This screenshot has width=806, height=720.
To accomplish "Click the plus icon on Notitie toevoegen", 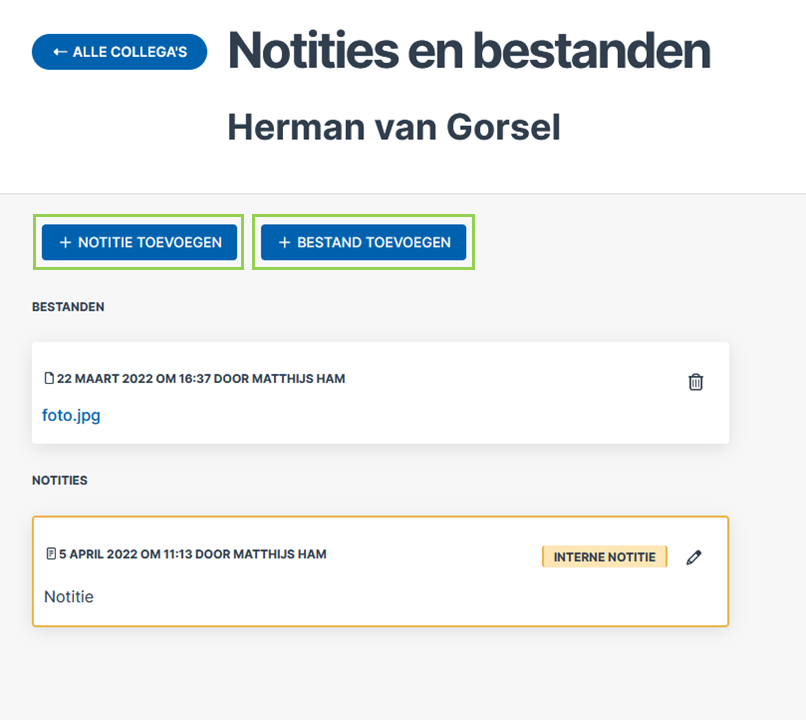I will 65,242.
